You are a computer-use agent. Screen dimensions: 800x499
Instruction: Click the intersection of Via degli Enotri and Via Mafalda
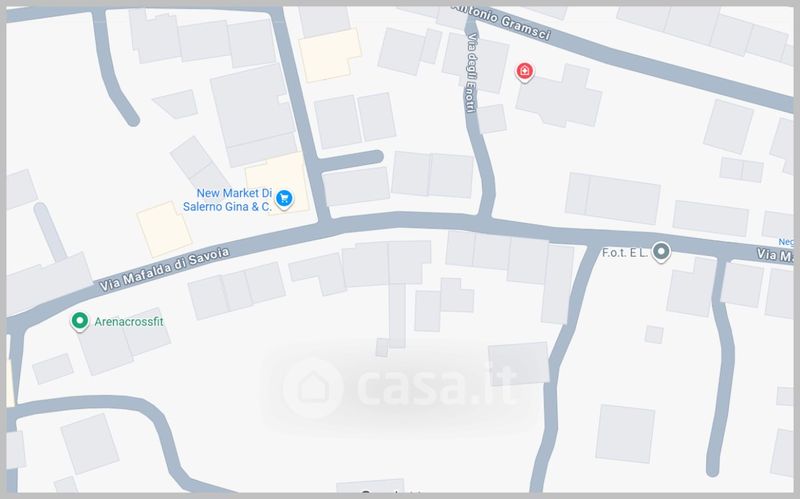[485, 222]
